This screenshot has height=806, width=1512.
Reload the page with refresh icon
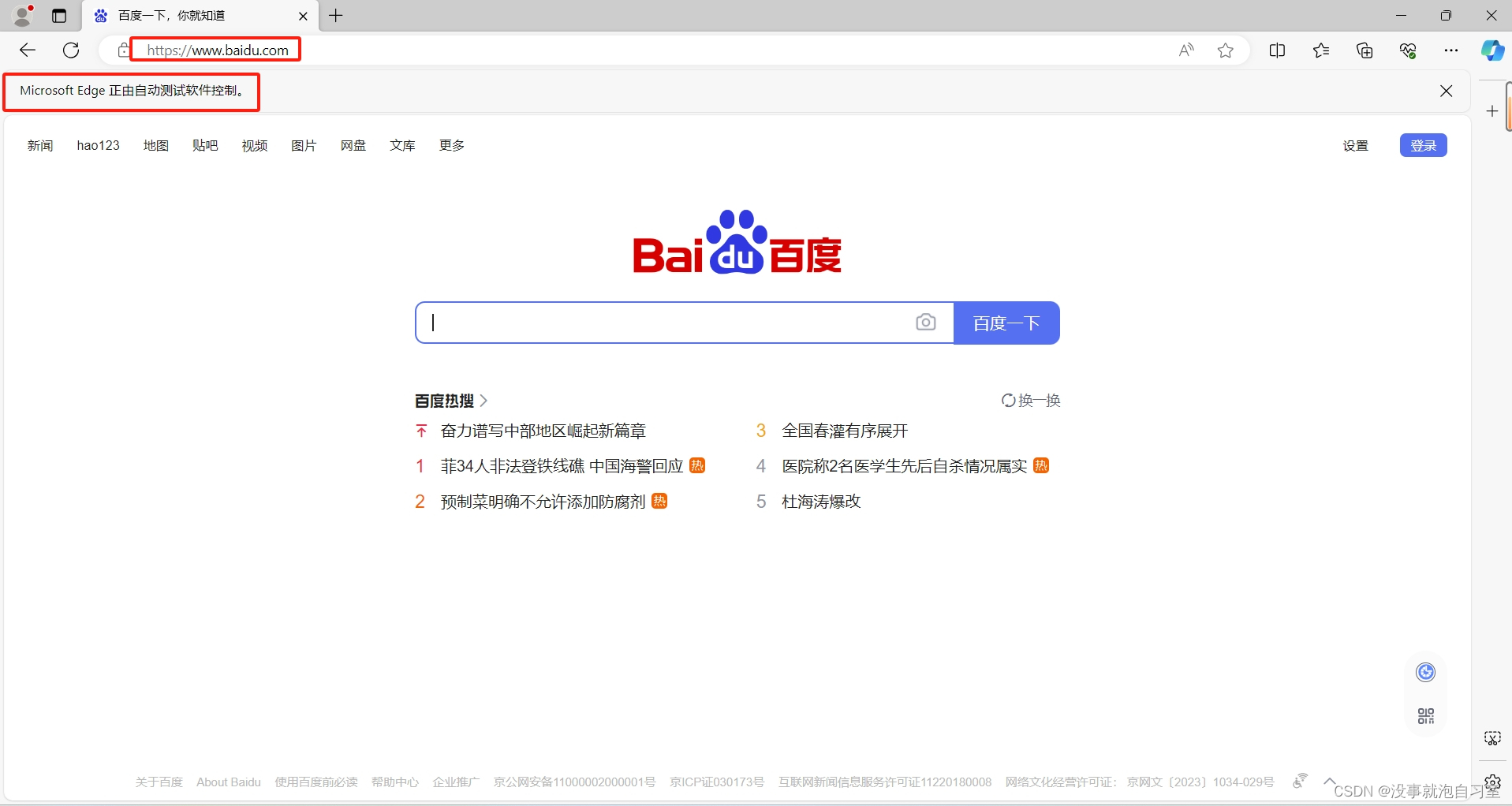(71, 50)
